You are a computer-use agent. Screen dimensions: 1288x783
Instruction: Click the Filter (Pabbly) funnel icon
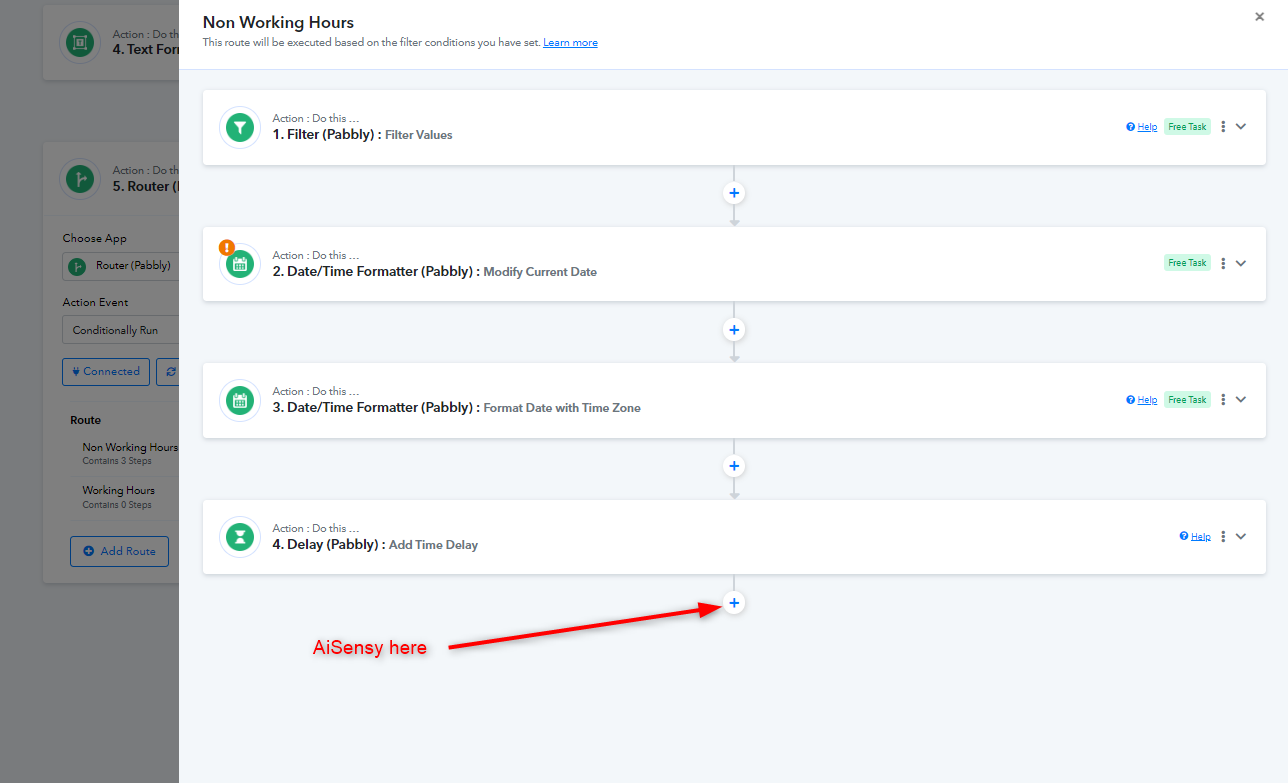(x=240, y=128)
